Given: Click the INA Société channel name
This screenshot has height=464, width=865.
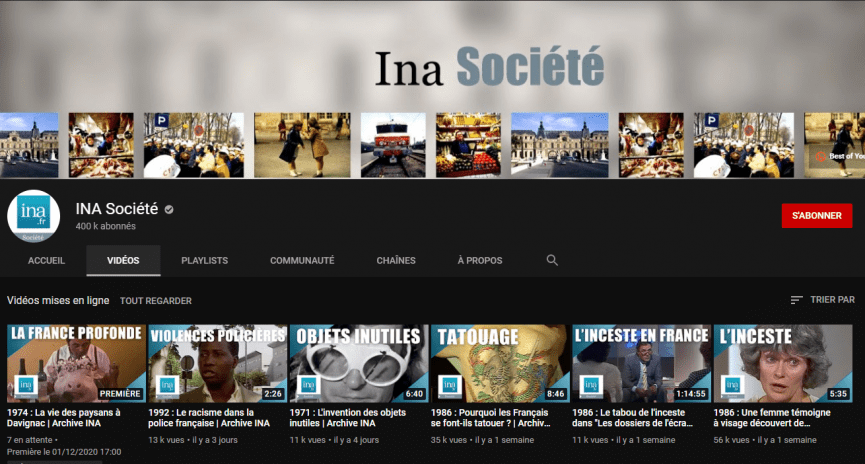Looking at the screenshot, I should pos(116,209).
